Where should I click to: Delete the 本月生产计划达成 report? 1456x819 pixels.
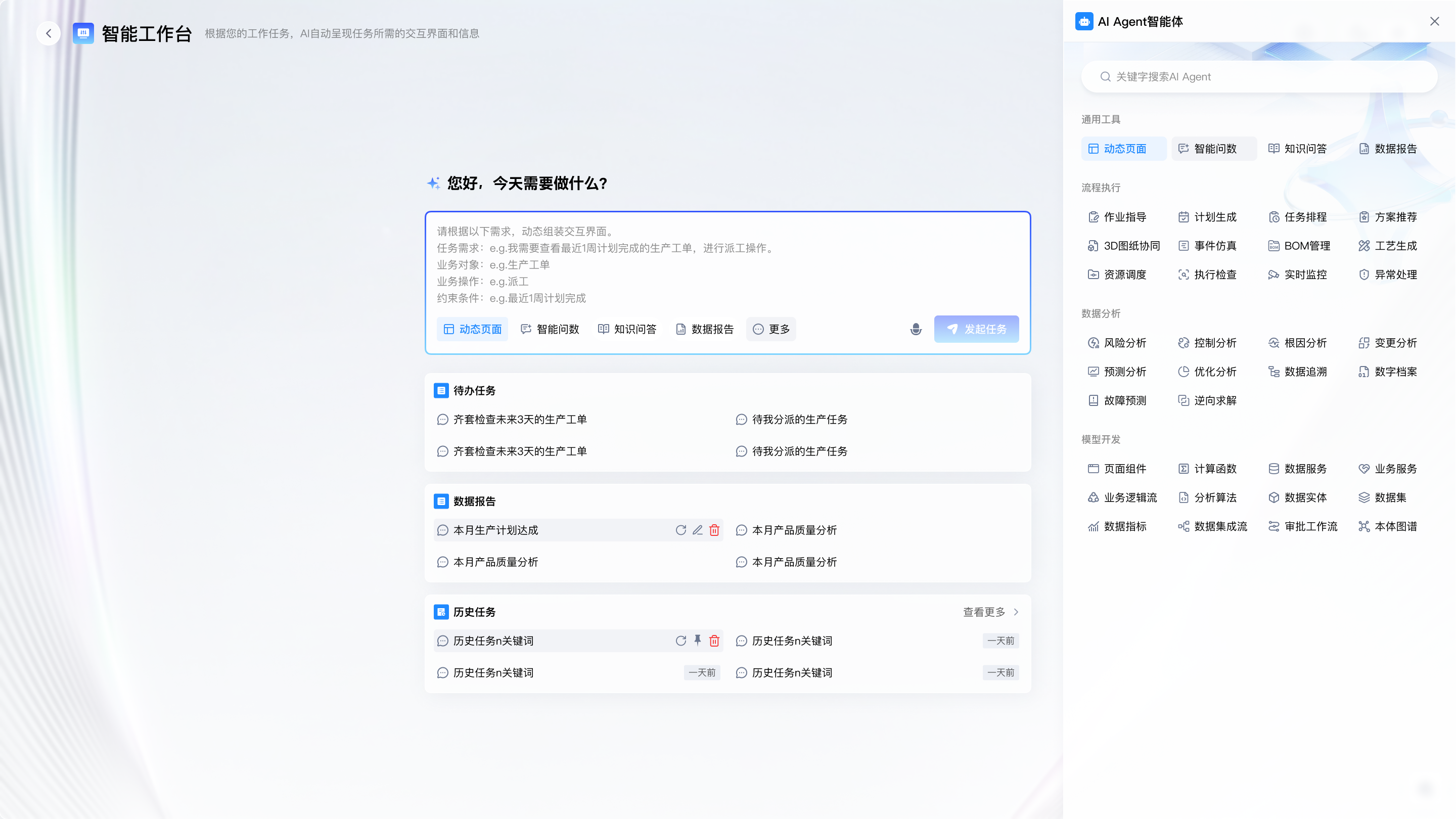pyautogui.click(x=714, y=530)
